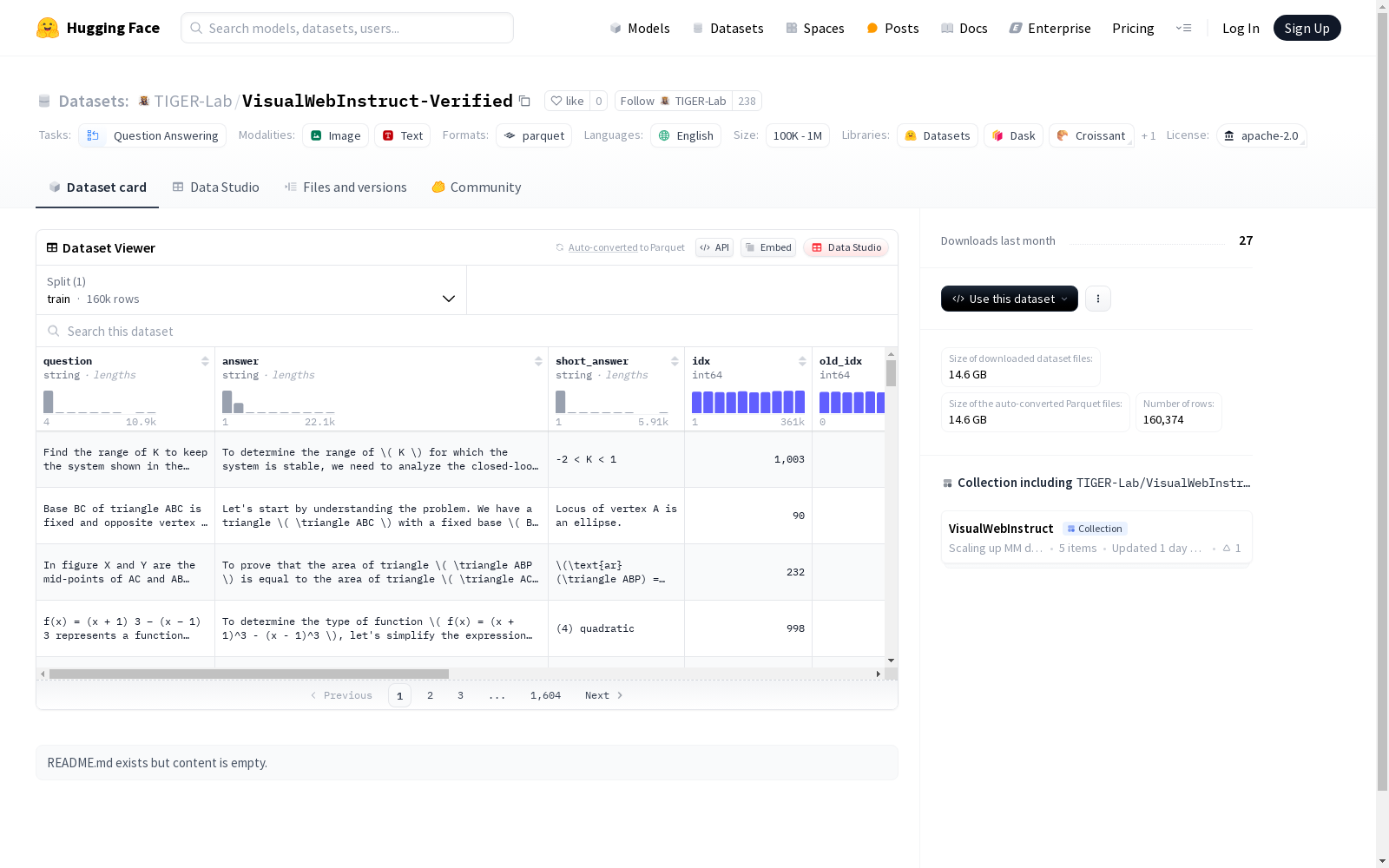Go to the Pricing page
Image resolution: width=1389 pixels, height=868 pixels.
1133,28
